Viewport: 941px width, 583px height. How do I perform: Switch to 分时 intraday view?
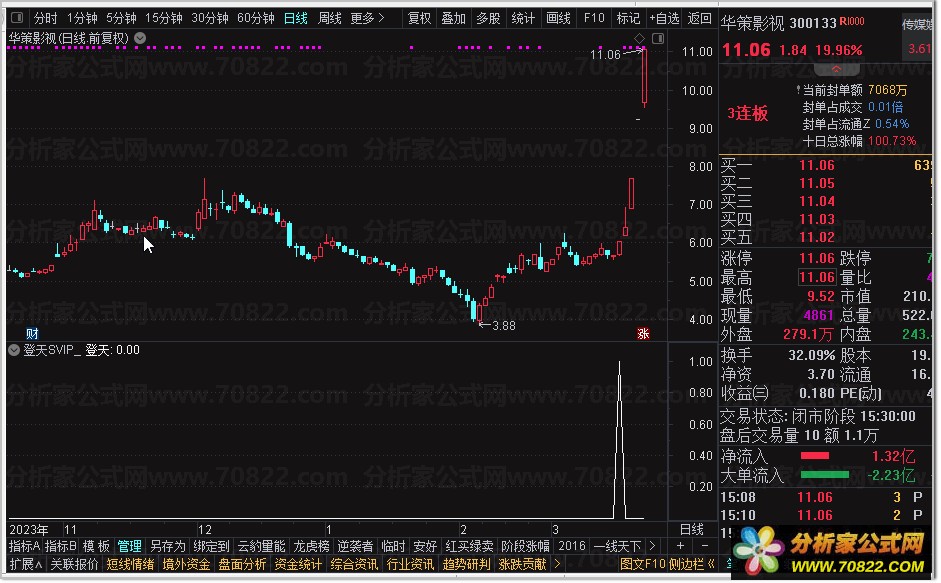[46, 18]
